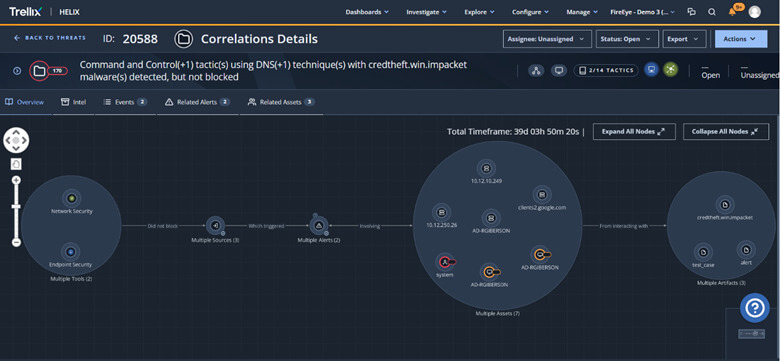Select the credtheft.win.impacket artifact node
This screenshot has height=361, width=780.
tap(725, 205)
